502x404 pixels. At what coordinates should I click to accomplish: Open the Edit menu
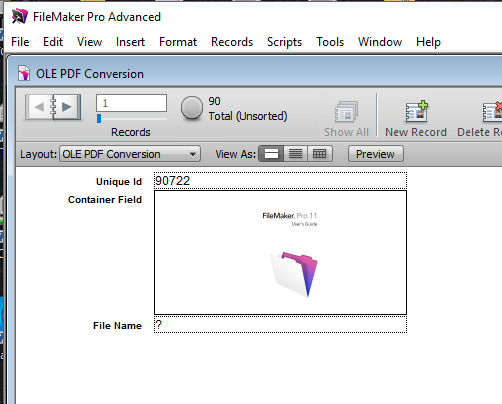pos(53,42)
